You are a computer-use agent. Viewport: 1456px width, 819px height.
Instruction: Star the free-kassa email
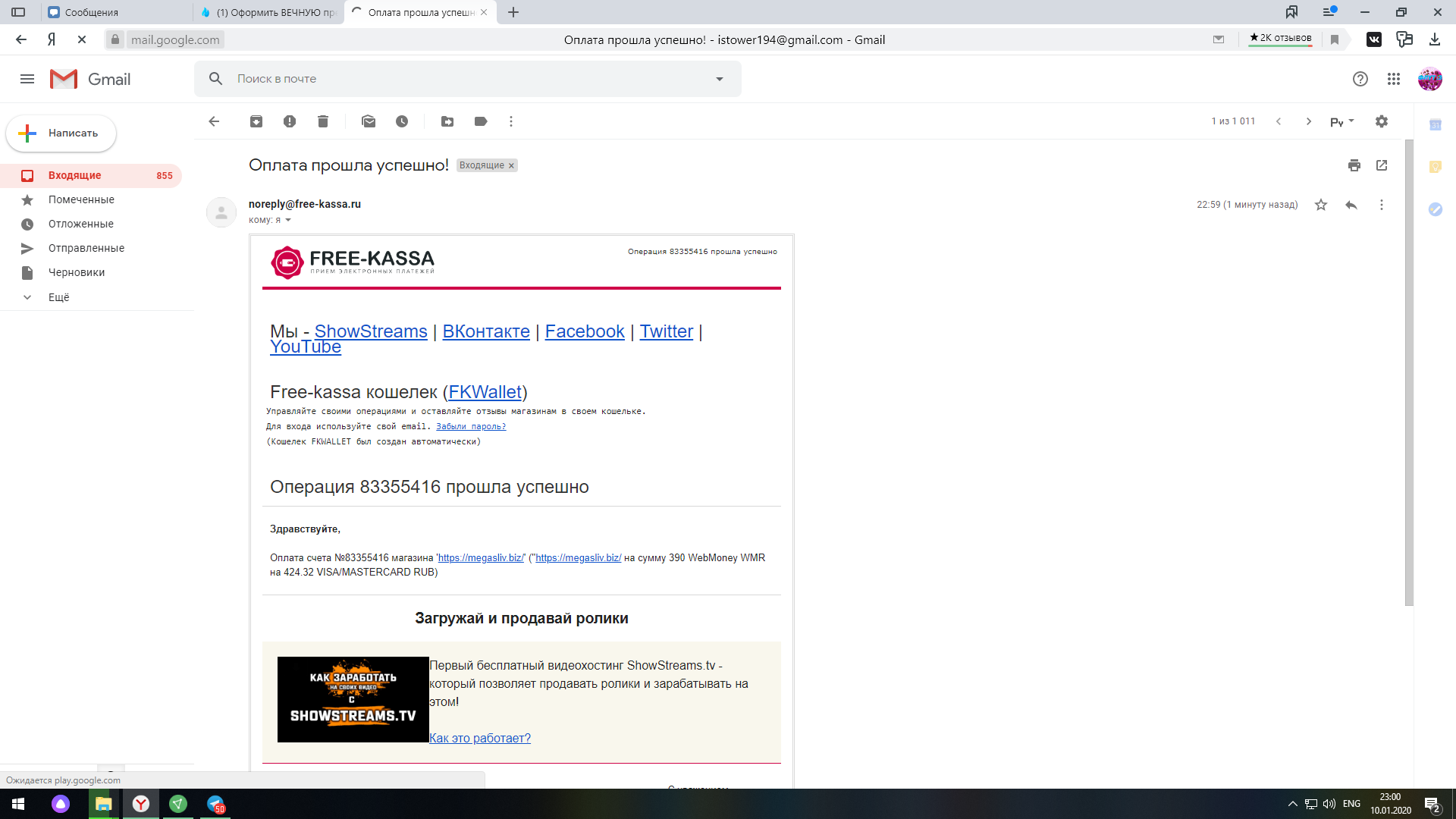click(x=1321, y=205)
